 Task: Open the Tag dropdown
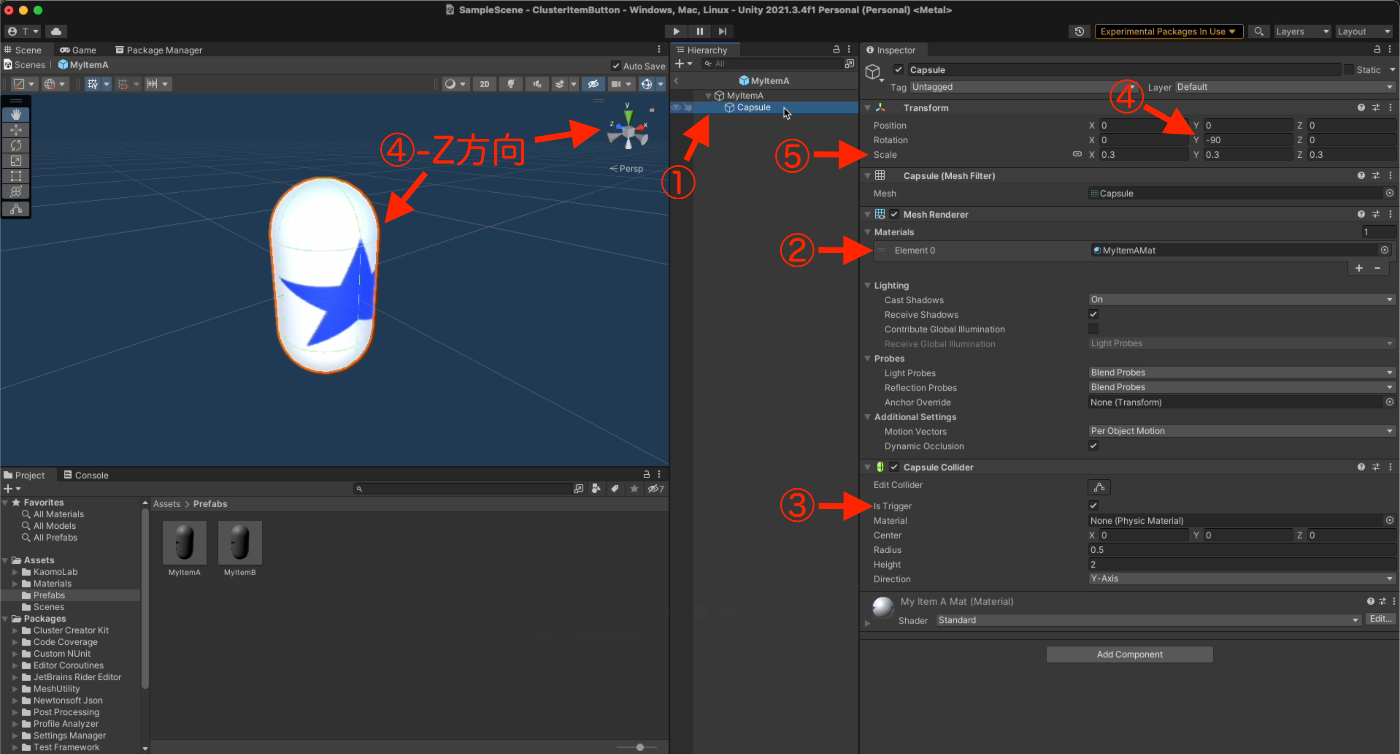click(1026, 87)
